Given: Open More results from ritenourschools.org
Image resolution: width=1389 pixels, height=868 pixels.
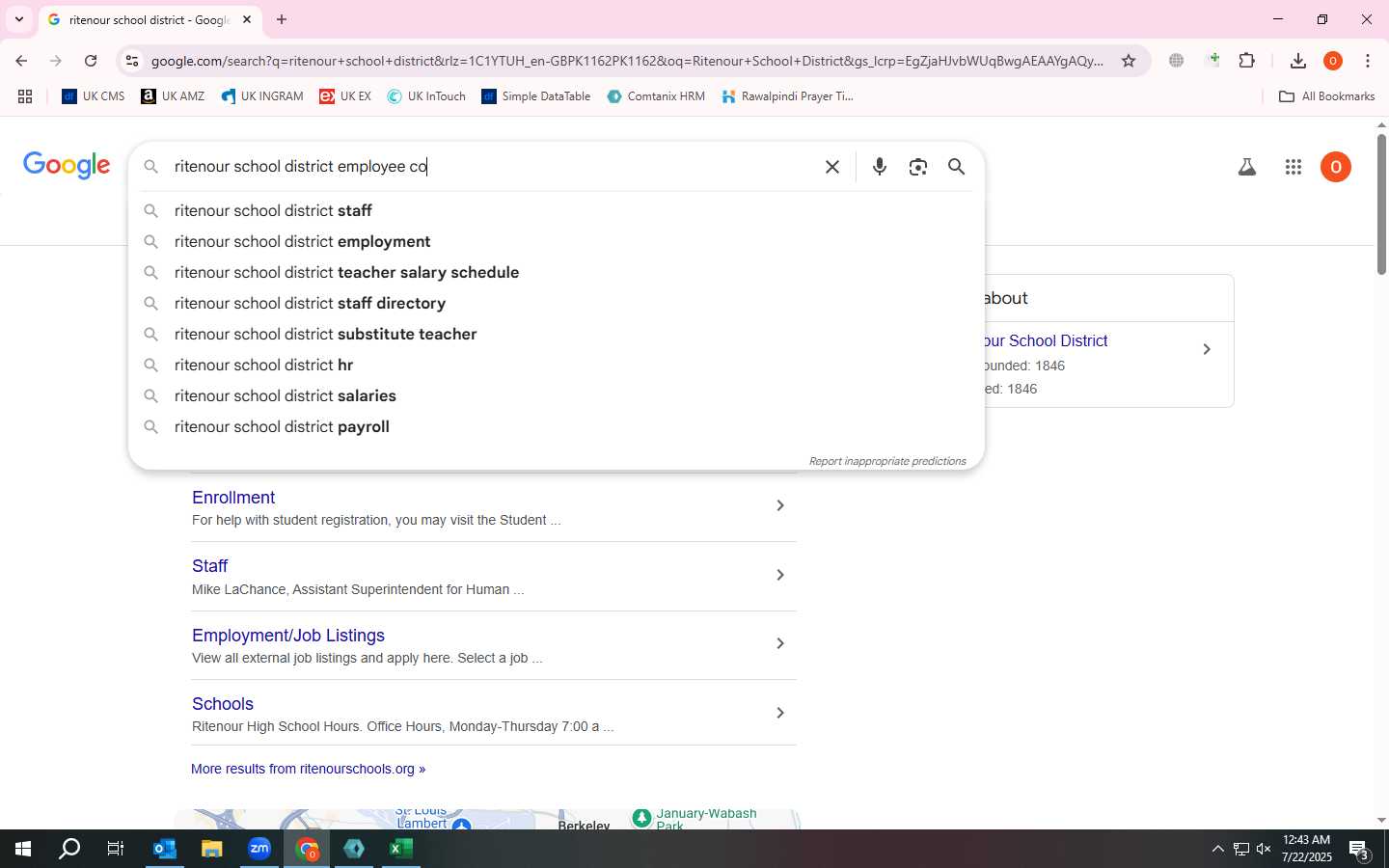Looking at the screenshot, I should (x=308, y=769).
